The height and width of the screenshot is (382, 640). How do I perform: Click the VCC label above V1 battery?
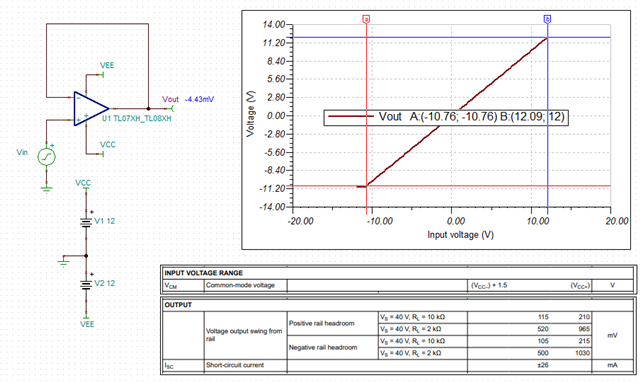(x=83, y=182)
